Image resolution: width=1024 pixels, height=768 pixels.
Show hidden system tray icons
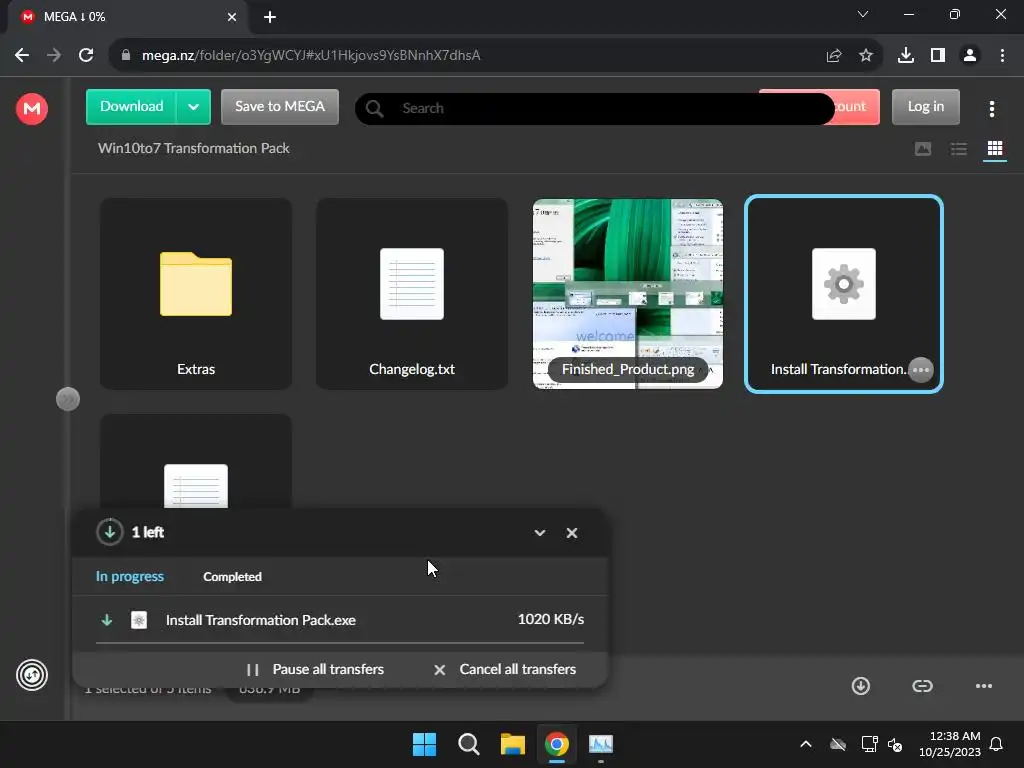[x=806, y=744]
